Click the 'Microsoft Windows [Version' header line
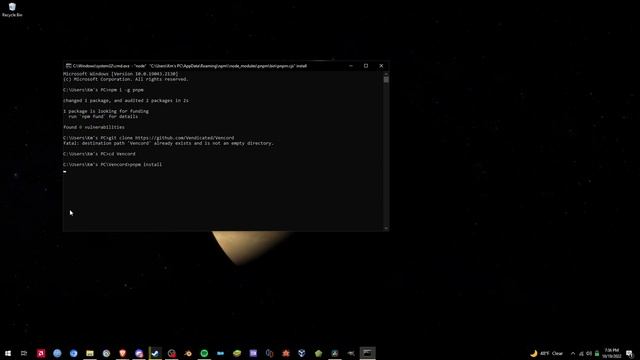 click(121, 74)
